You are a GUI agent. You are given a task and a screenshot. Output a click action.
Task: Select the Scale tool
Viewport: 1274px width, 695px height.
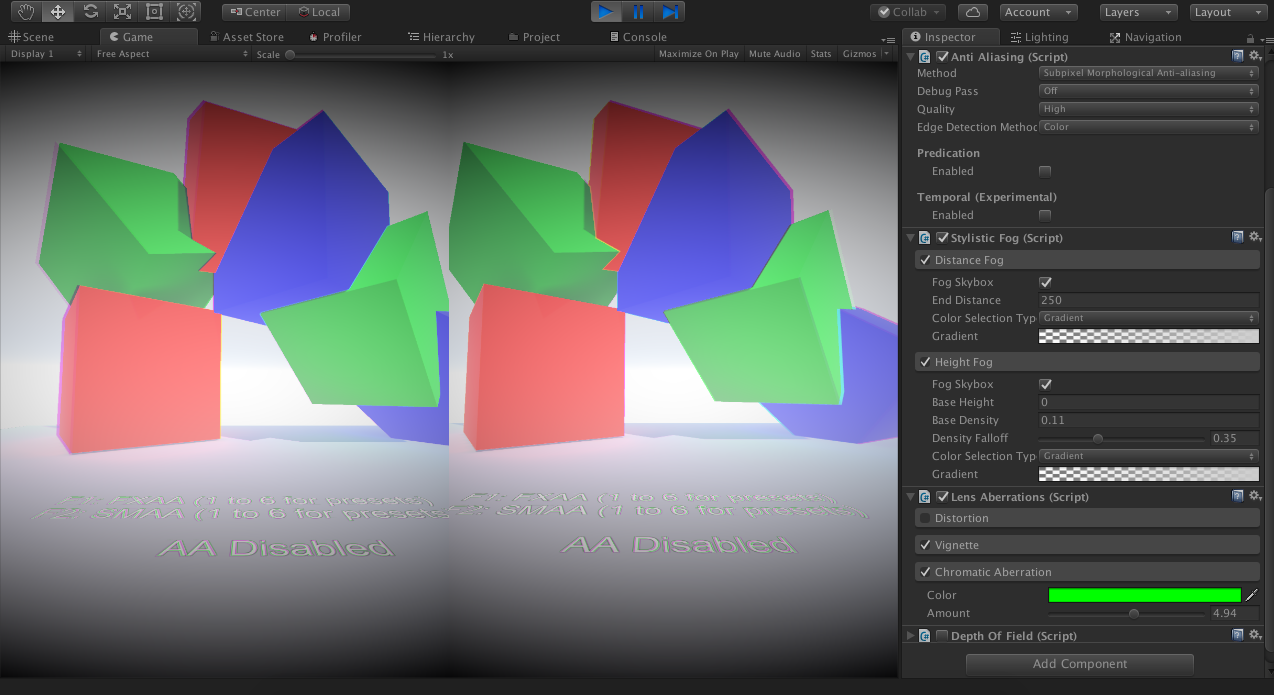pyautogui.click(x=122, y=12)
